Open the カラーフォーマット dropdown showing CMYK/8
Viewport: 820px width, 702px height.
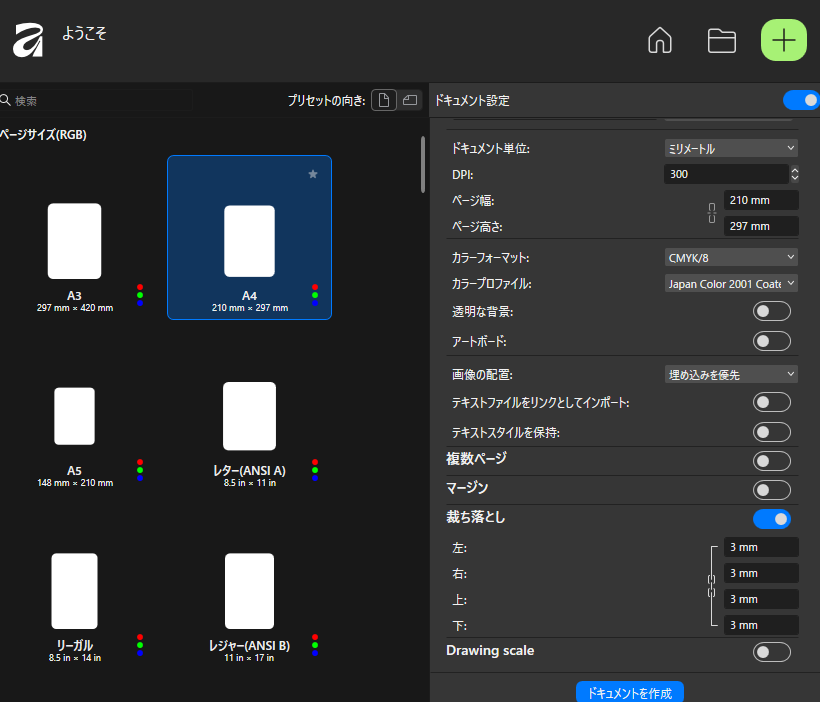click(731, 257)
